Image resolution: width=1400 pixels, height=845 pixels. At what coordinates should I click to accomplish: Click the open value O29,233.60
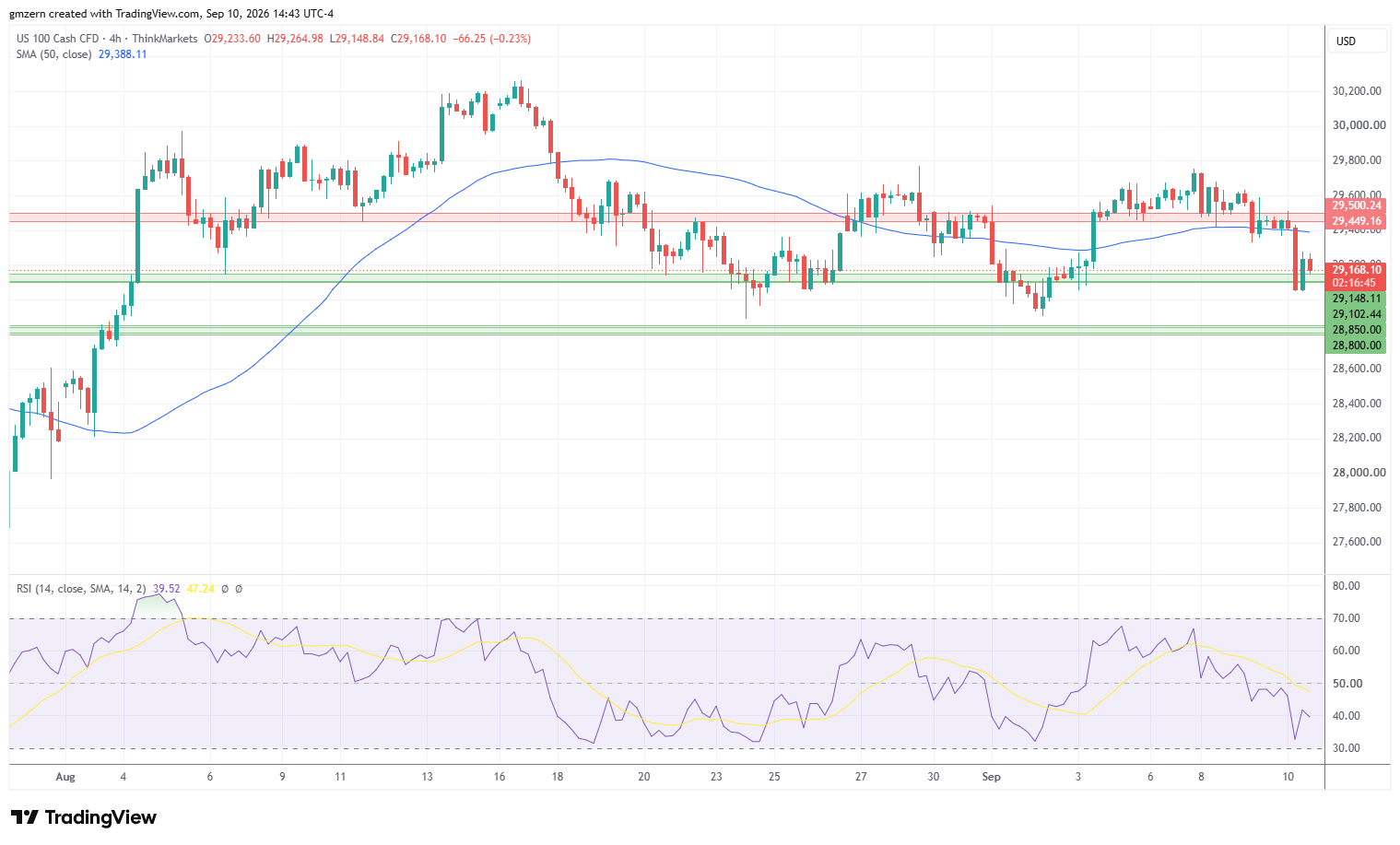coord(232,39)
